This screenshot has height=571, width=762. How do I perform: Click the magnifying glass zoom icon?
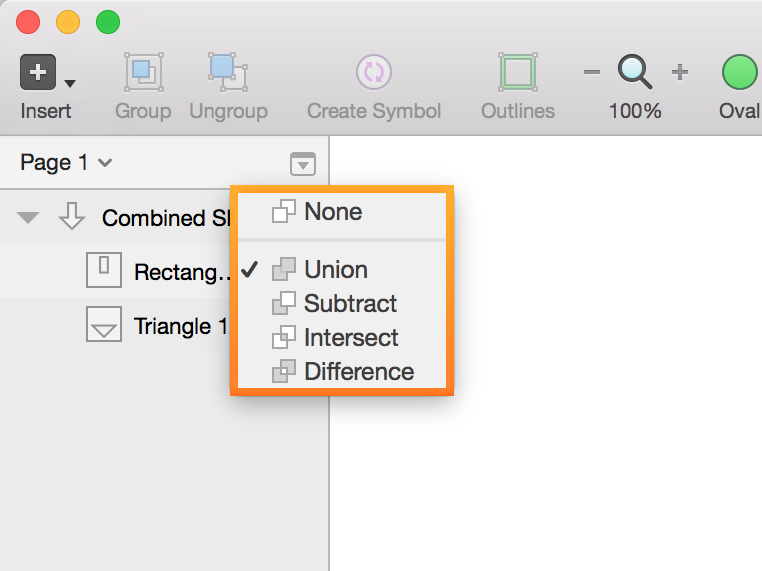pyautogui.click(x=635, y=72)
